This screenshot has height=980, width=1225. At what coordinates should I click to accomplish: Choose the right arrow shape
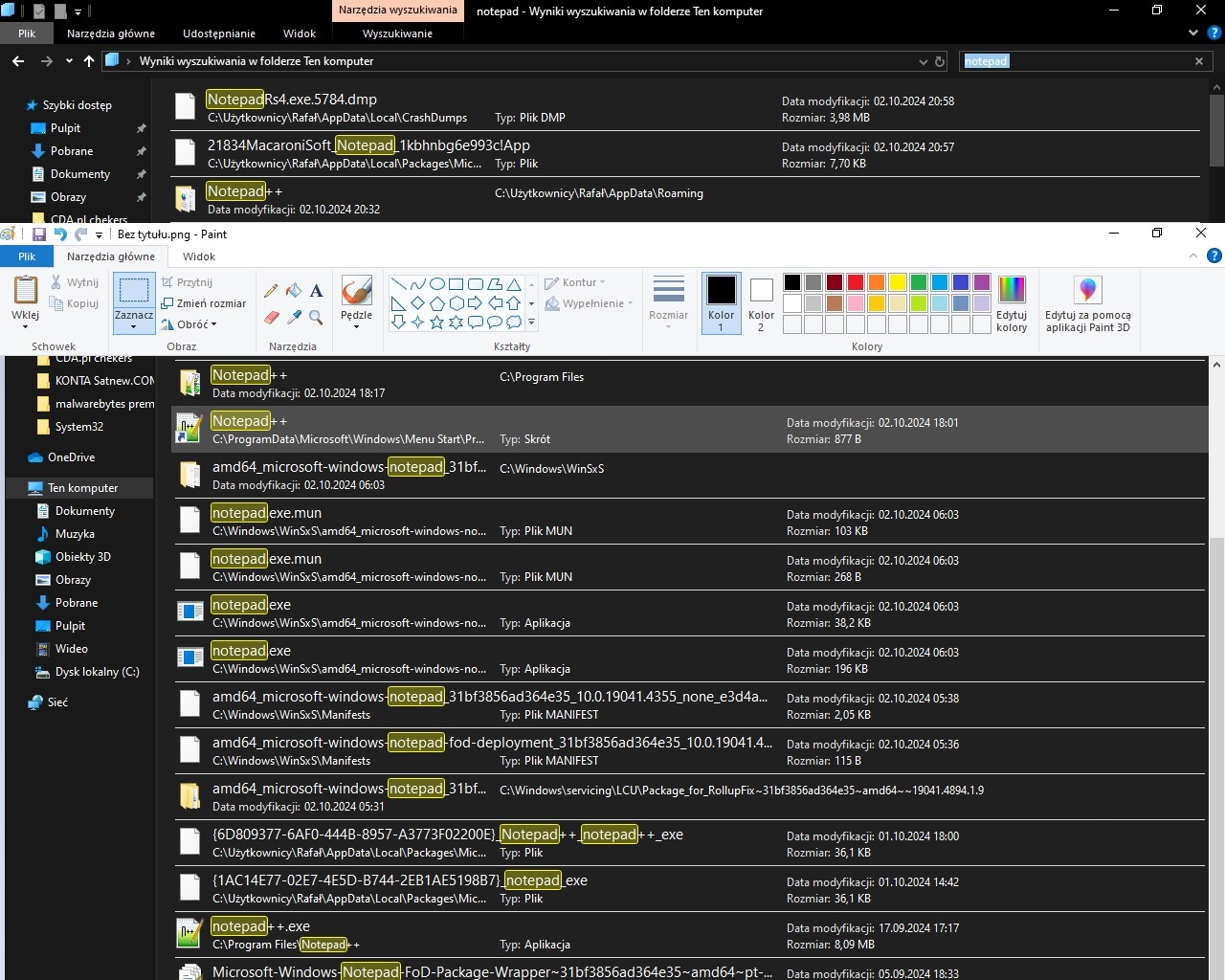[x=475, y=303]
